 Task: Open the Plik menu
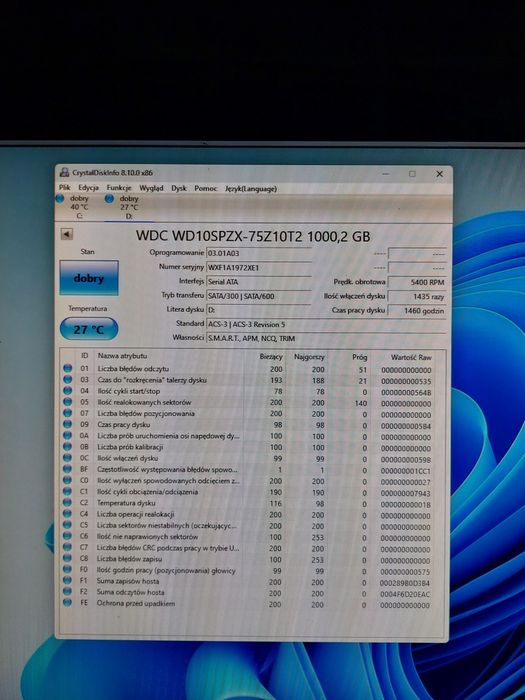65,188
